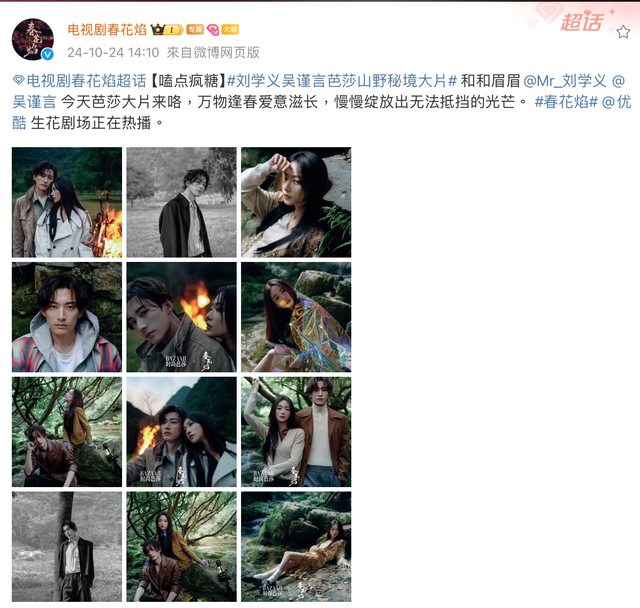This screenshot has width=640, height=608.
Task: Open the woman reclining on mossy rocks photo
Action: point(296,546)
